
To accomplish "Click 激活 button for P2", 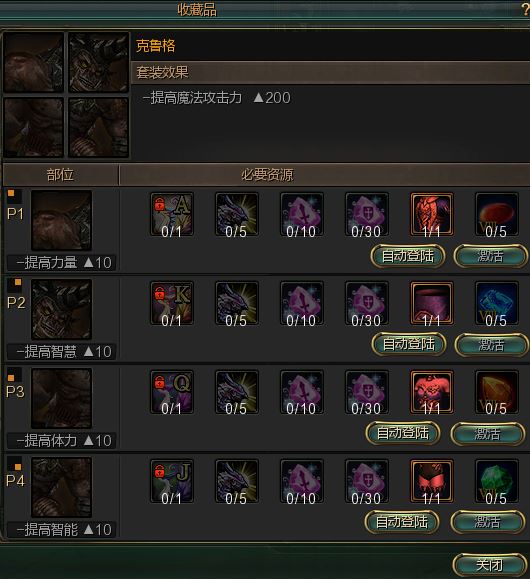I will click(491, 345).
